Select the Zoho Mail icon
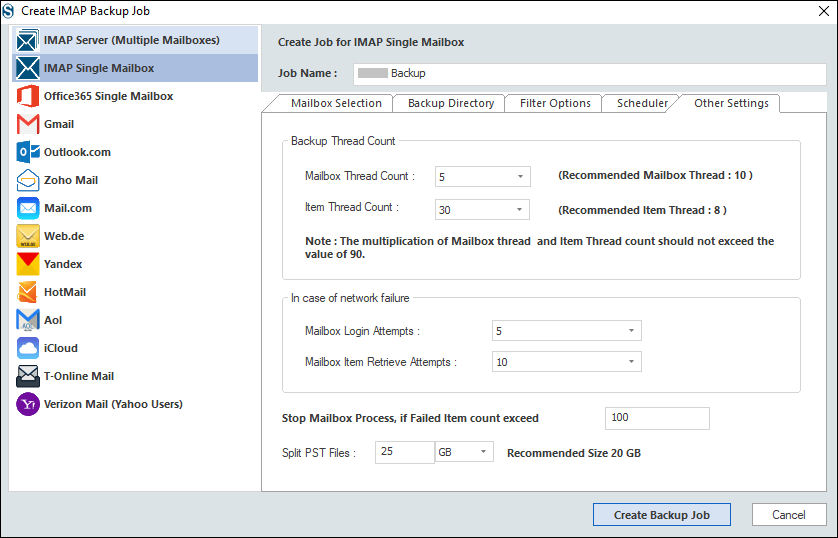This screenshot has height=538, width=838. (27, 180)
